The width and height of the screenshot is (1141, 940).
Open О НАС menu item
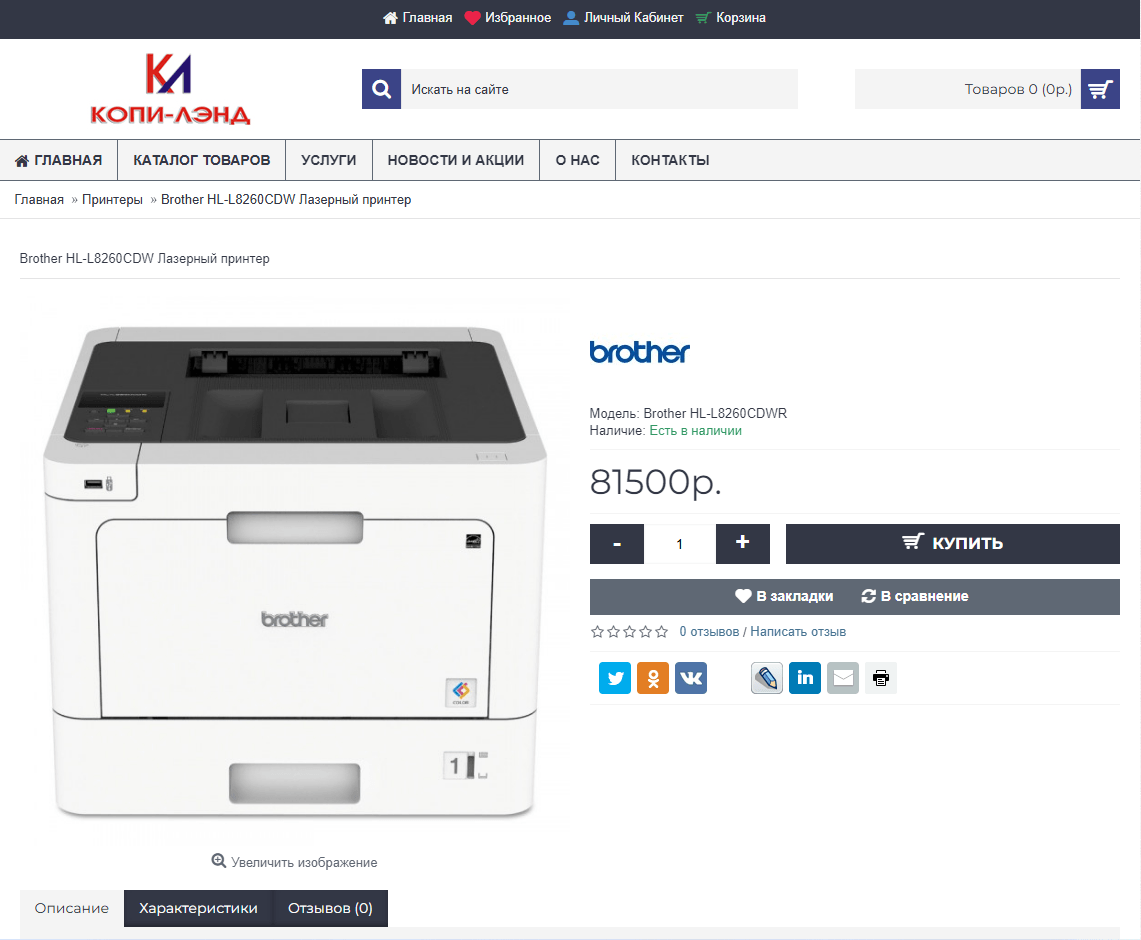tap(577, 160)
